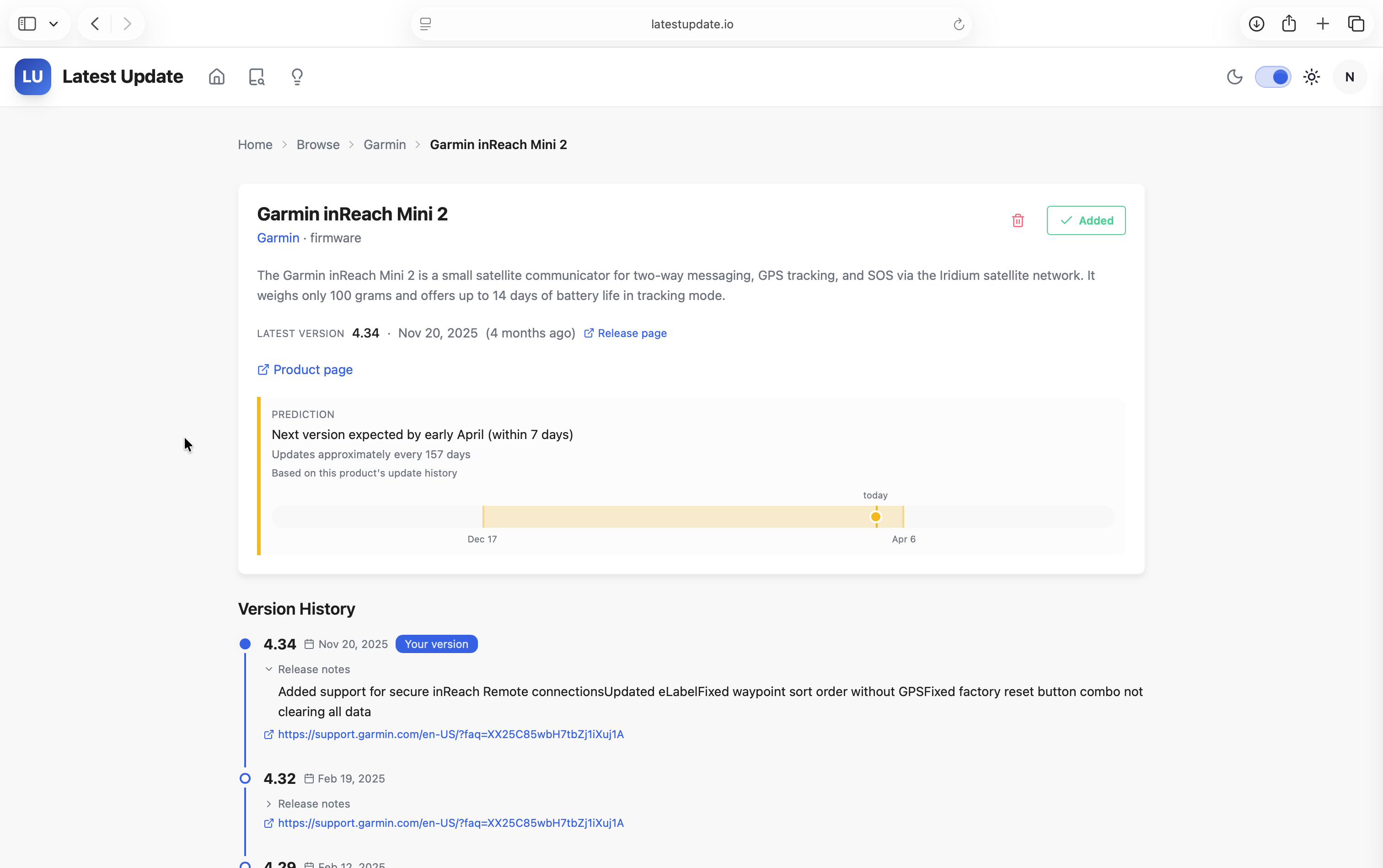Go back to the previous page
The image size is (1383, 868).
[x=95, y=23]
